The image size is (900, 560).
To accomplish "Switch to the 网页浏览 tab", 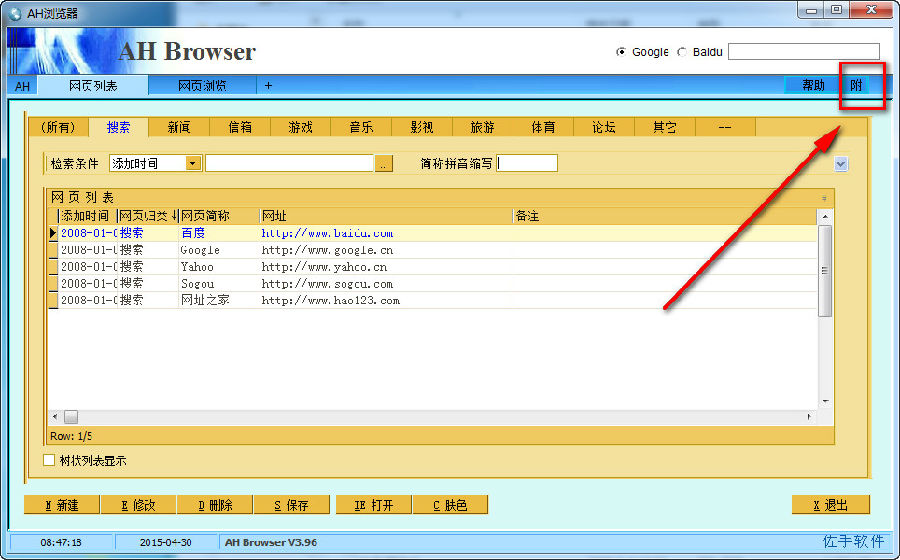I will click(x=202, y=85).
